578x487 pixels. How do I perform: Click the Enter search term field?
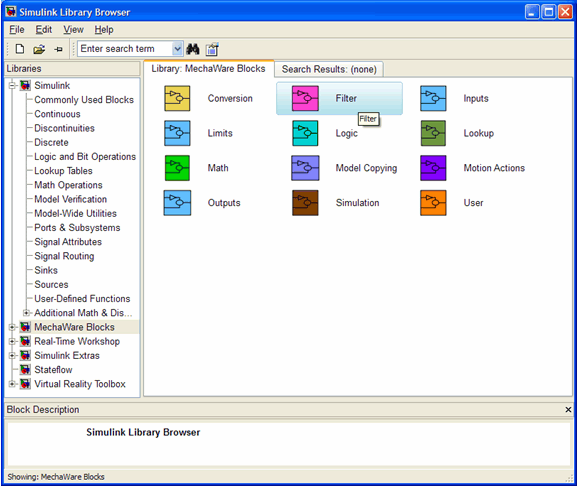pos(125,49)
